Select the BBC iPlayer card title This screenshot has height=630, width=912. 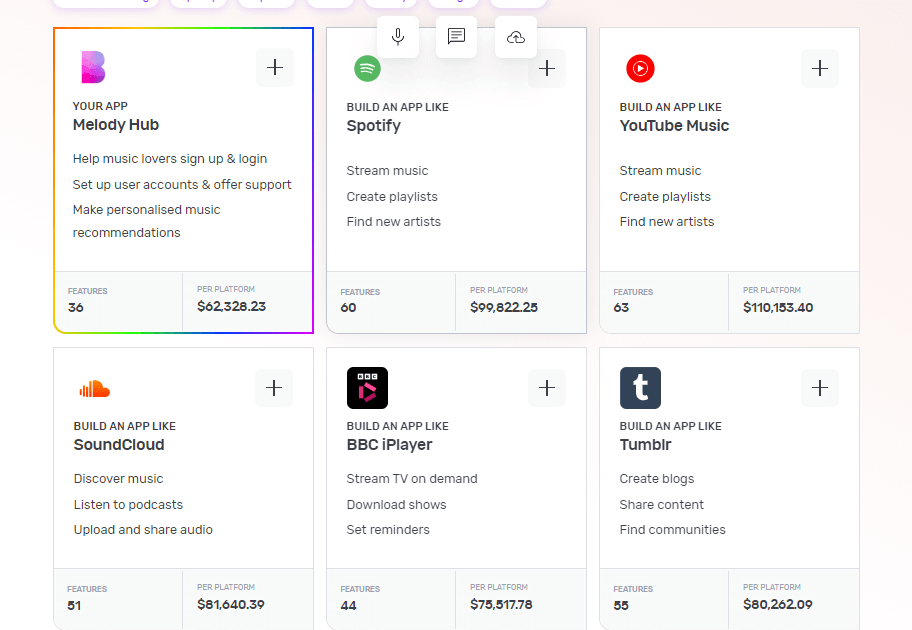[x=389, y=444]
